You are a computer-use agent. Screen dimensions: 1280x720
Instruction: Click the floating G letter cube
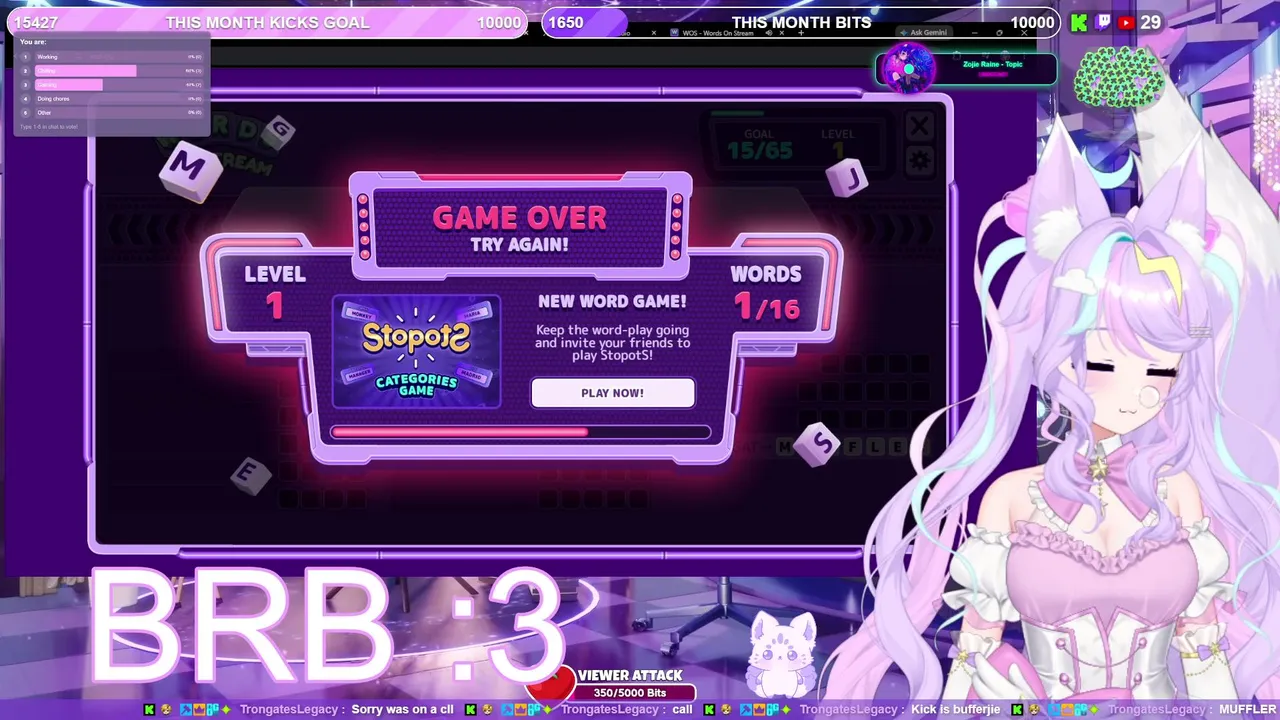[x=280, y=131]
